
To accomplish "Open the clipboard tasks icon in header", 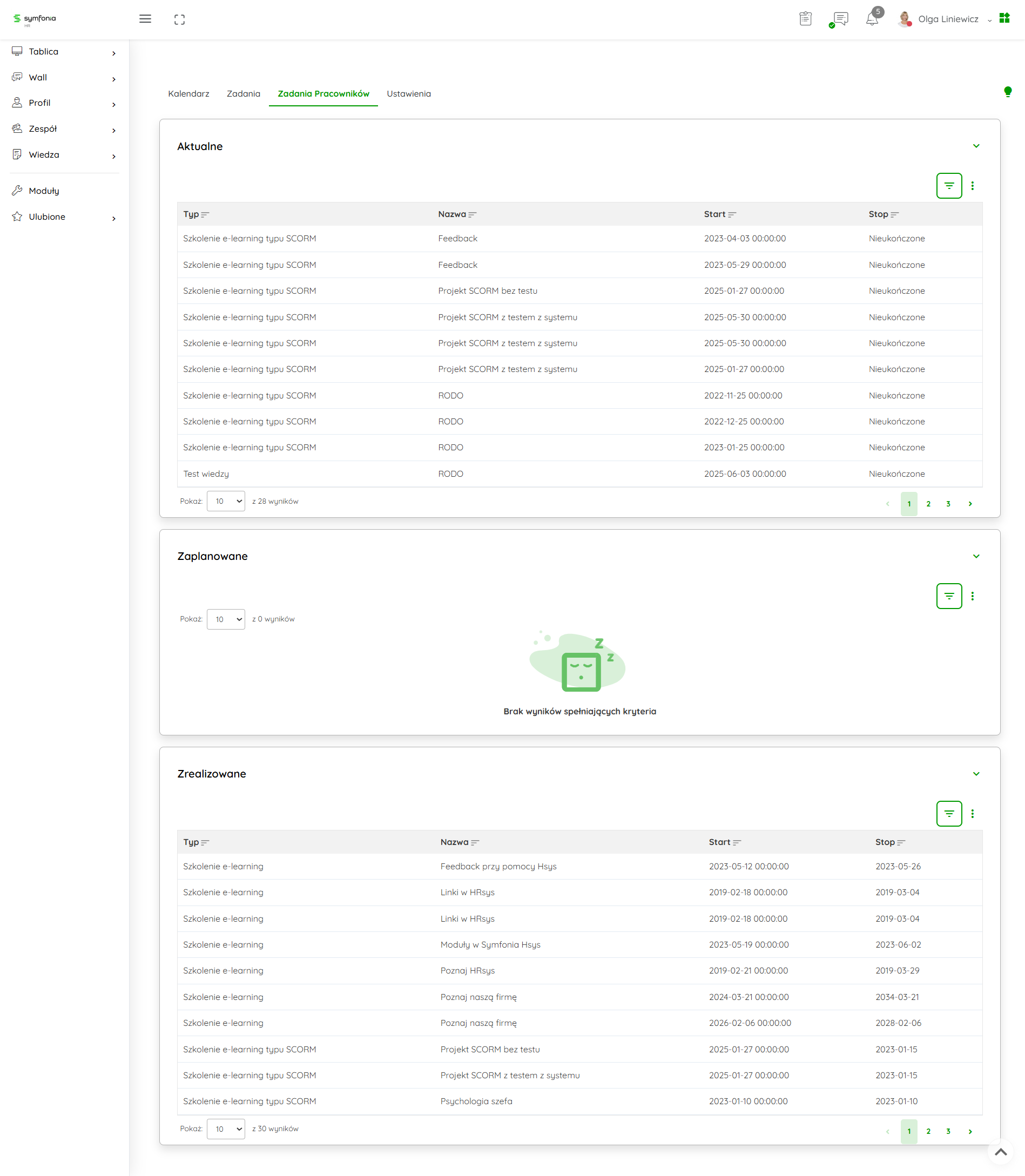I will [805, 19].
